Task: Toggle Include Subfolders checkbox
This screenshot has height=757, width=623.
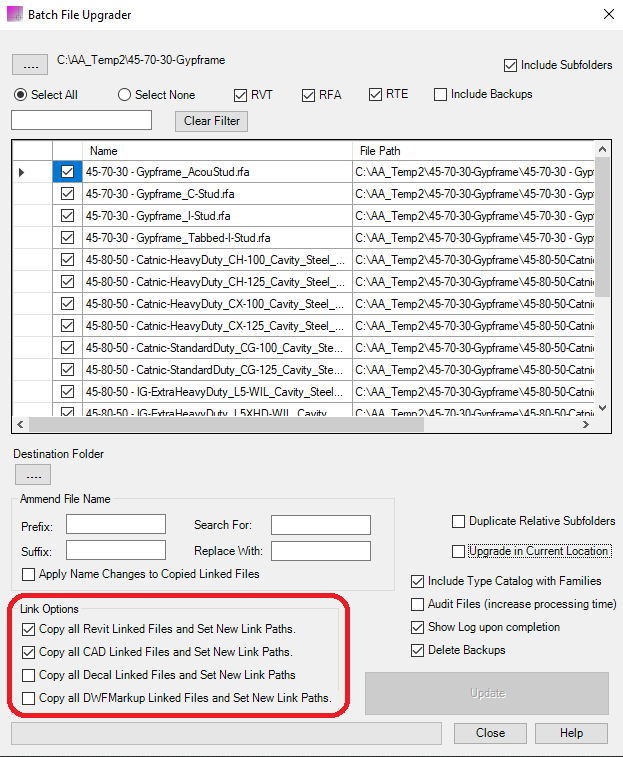Action: pos(510,65)
